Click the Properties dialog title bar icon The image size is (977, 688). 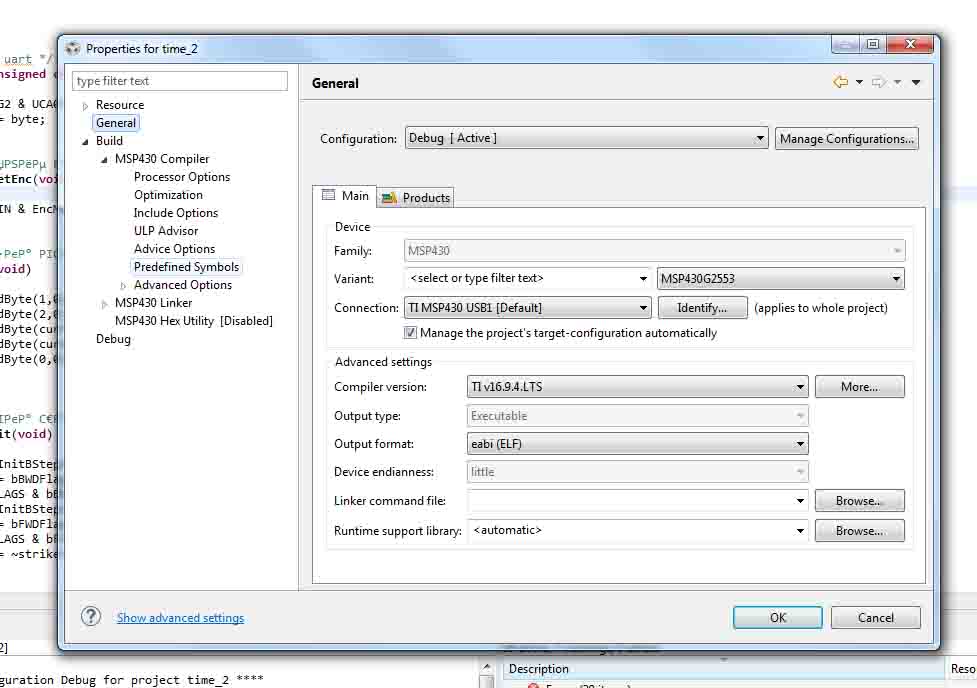pos(73,48)
